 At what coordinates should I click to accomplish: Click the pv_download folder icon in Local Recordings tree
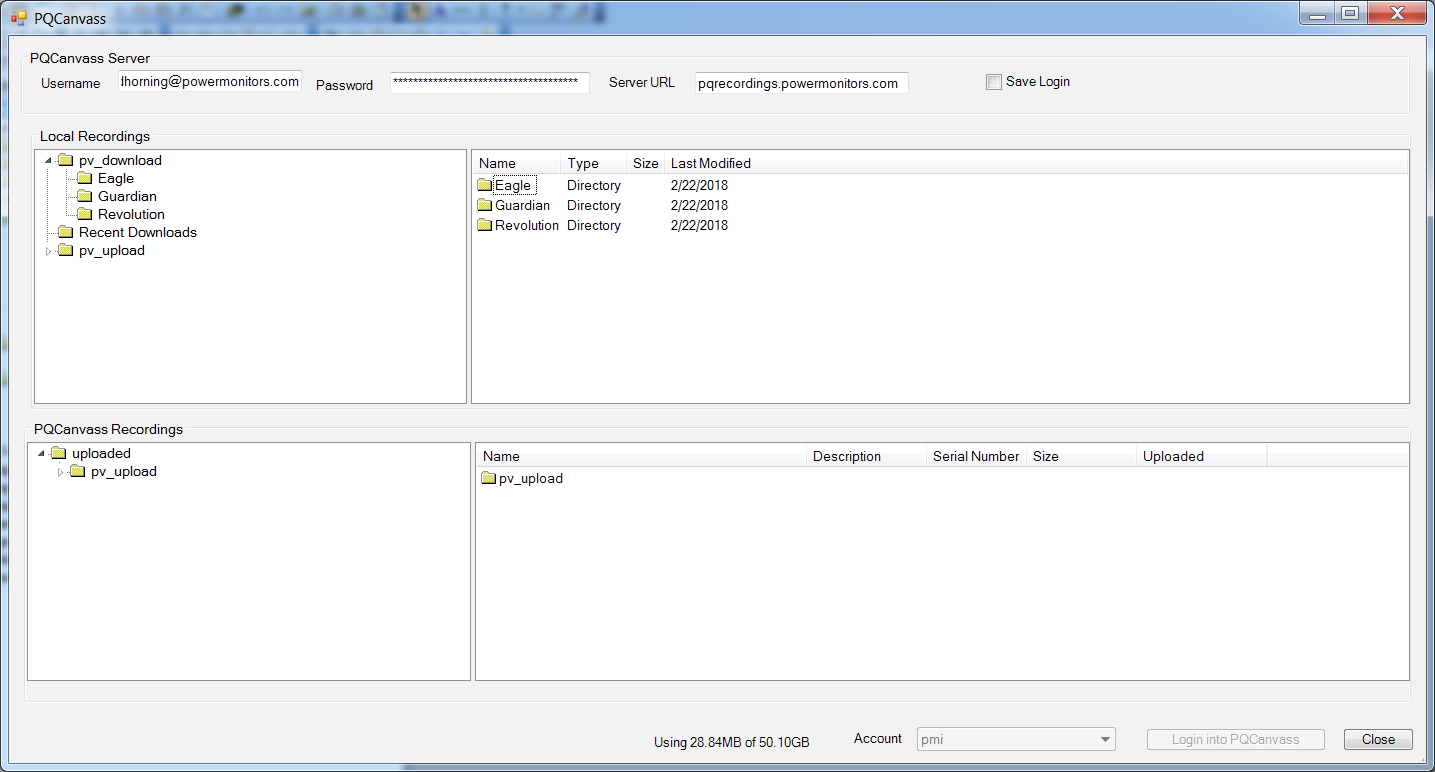[65, 160]
